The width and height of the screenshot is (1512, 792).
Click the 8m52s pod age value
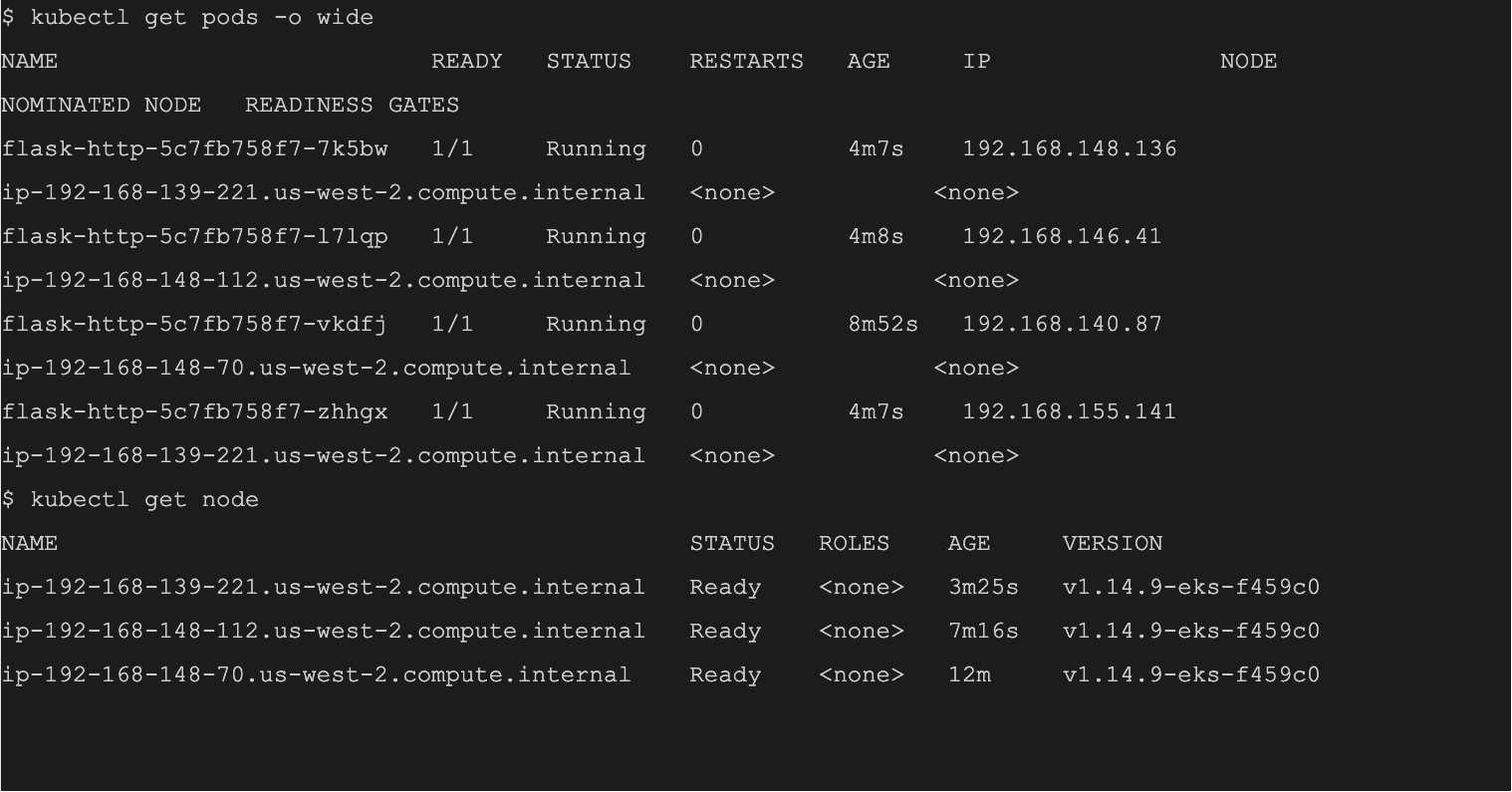[882, 325]
